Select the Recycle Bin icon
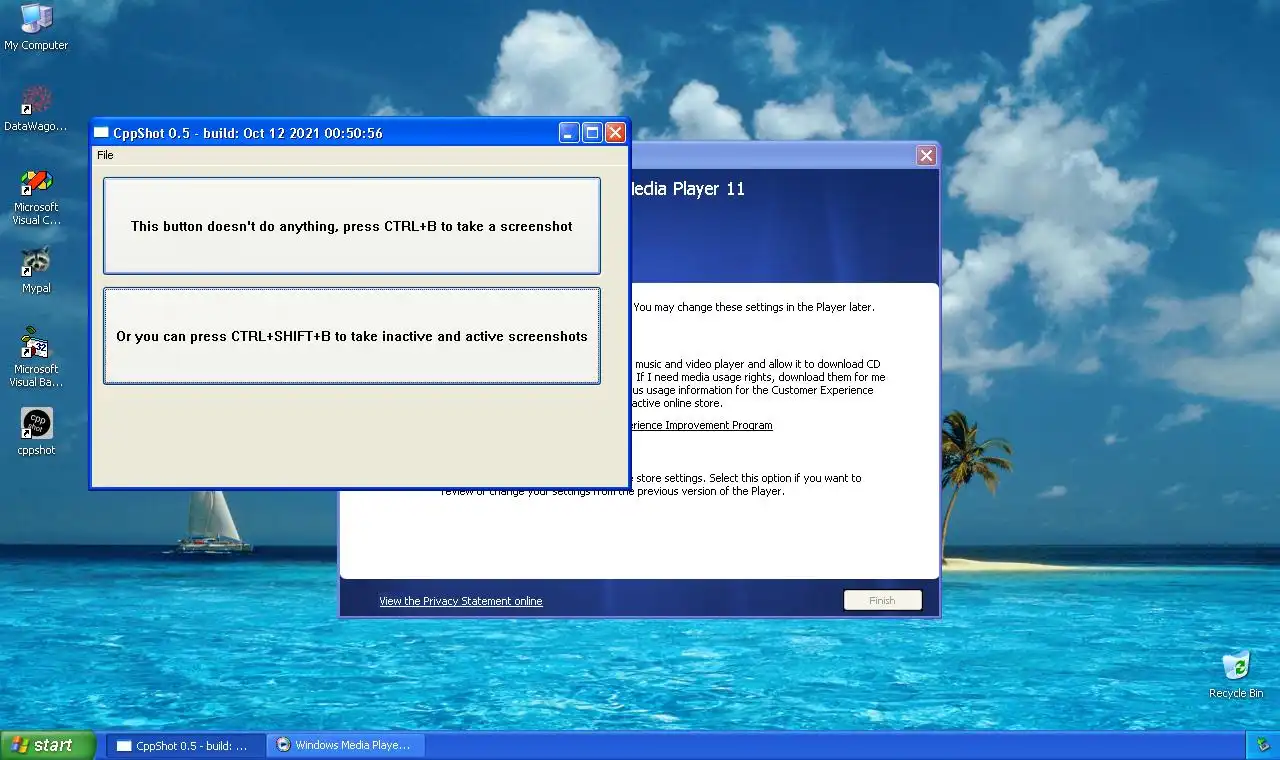 pyautogui.click(x=1236, y=675)
